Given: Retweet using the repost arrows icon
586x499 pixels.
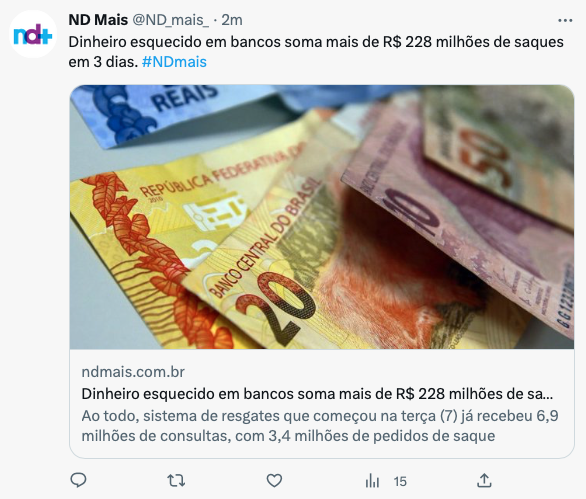Looking at the screenshot, I should point(176,481).
